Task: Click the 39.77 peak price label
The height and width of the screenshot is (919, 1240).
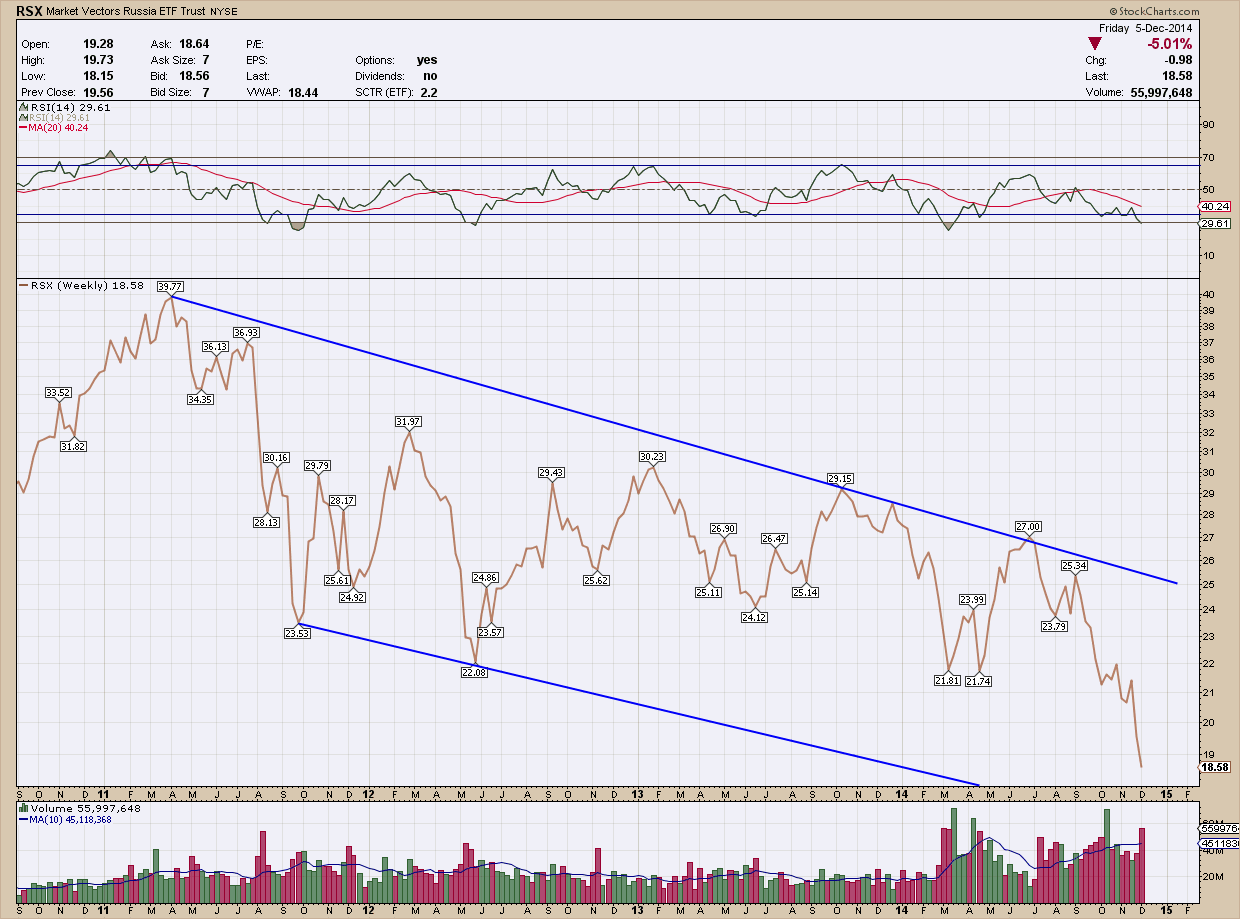Action: (x=170, y=286)
